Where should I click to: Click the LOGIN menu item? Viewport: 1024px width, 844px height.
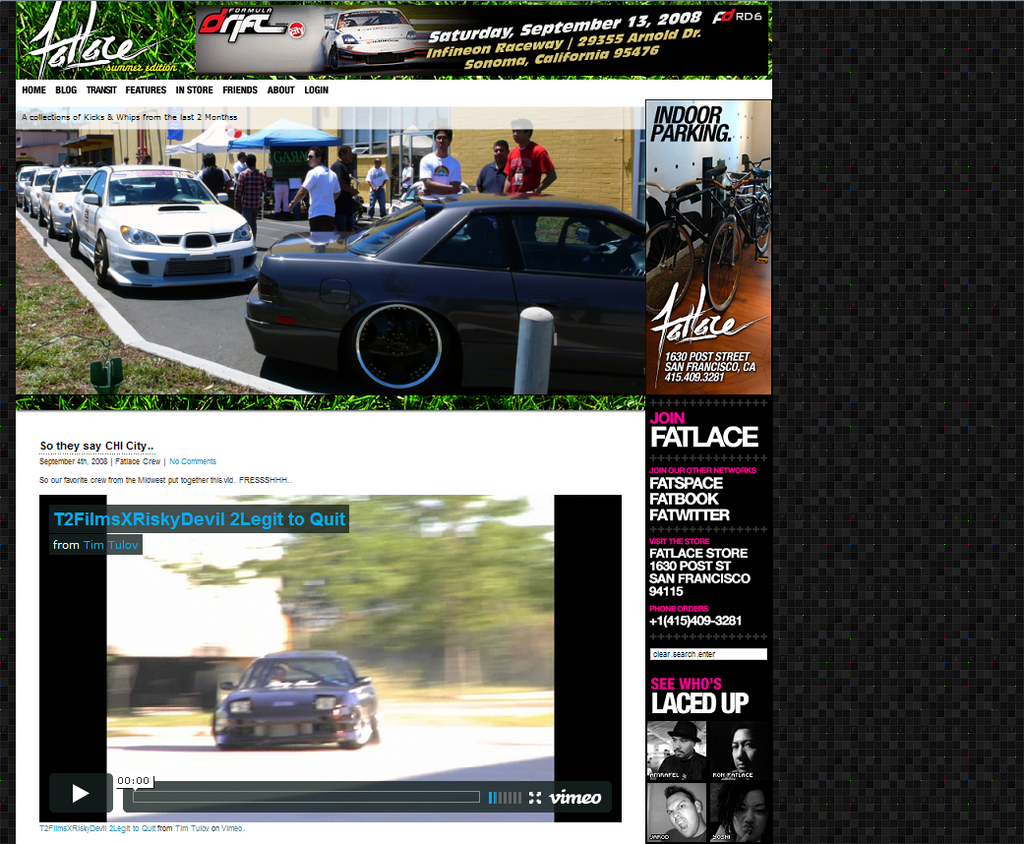pyautogui.click(x=316, y=90)
